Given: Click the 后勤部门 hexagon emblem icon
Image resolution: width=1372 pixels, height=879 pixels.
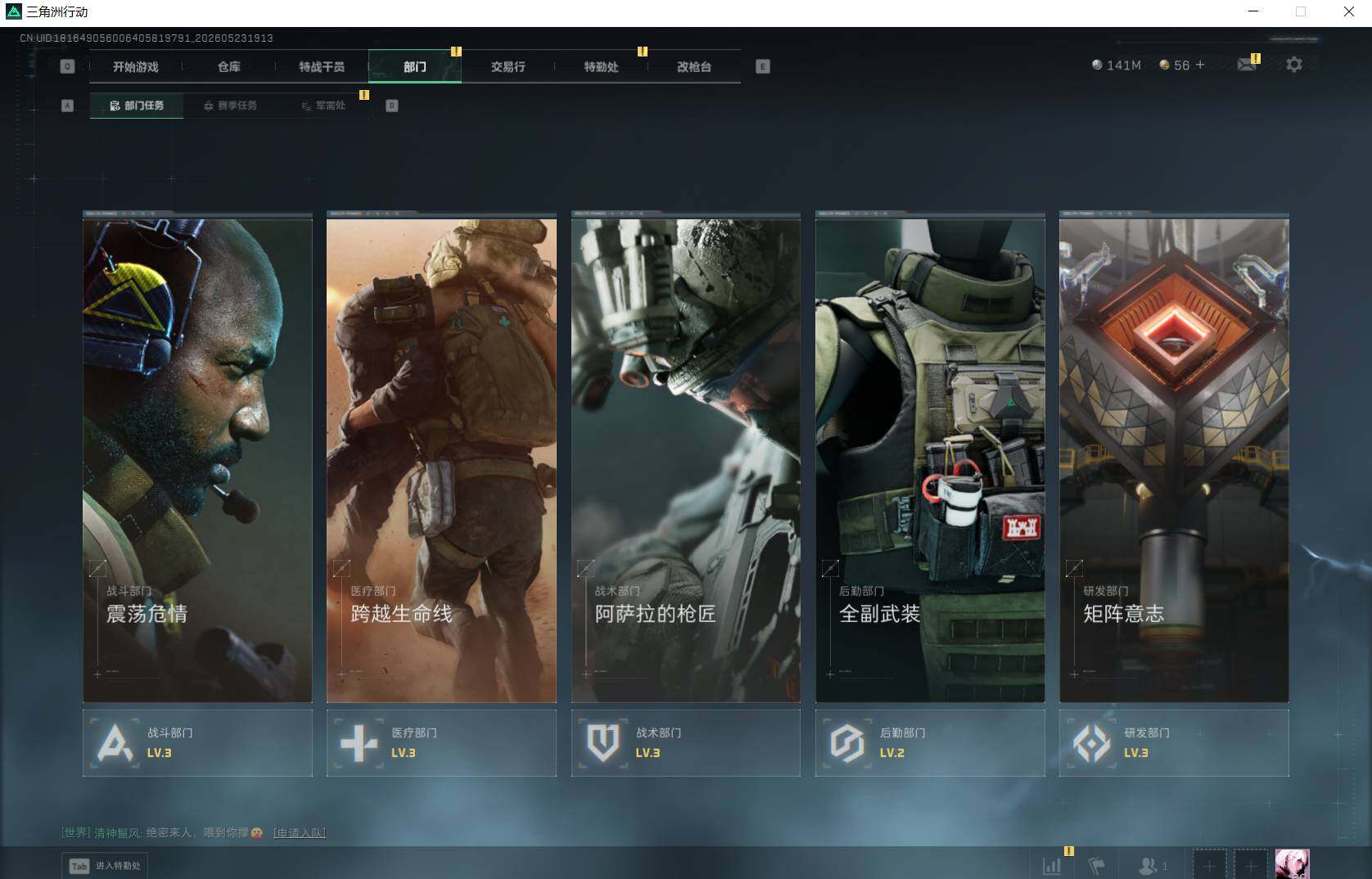Looking at the screenshot, I should 847,743.
